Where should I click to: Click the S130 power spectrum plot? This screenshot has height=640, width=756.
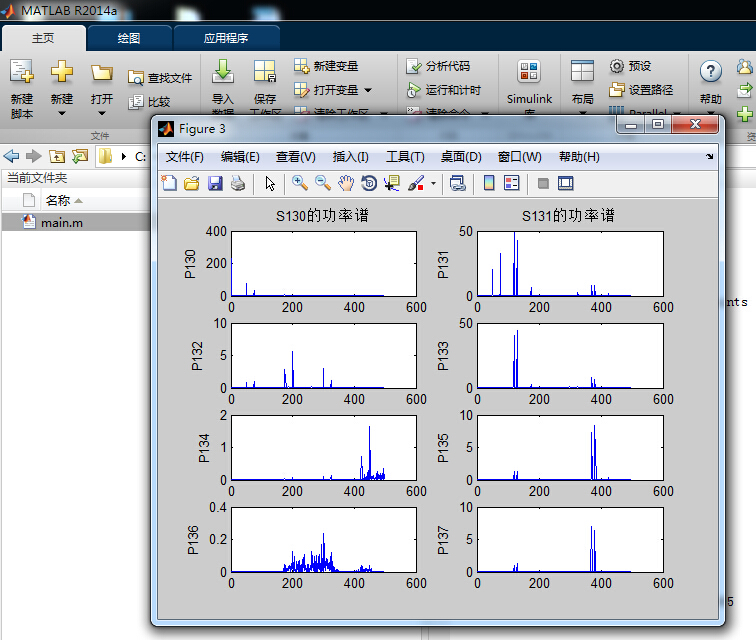(324, 264)
